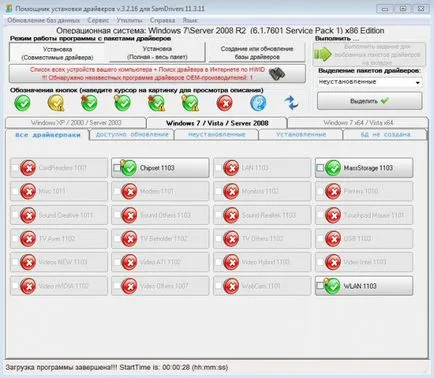The width and height of the screenshot is (434, 378).
Task: Click red X icon of Modem 1101
Action: (129, 191)
